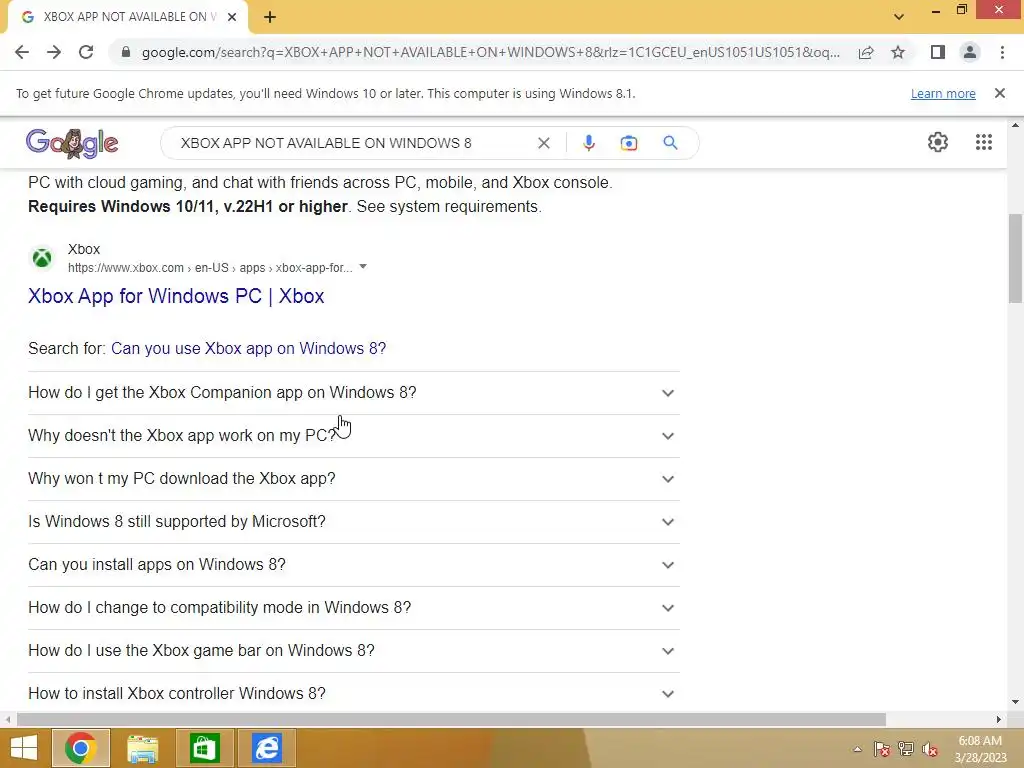The height and width of the screenshot is (768, 1024).
Task: Show hidden system tray icons
Action: pos(857,749)
